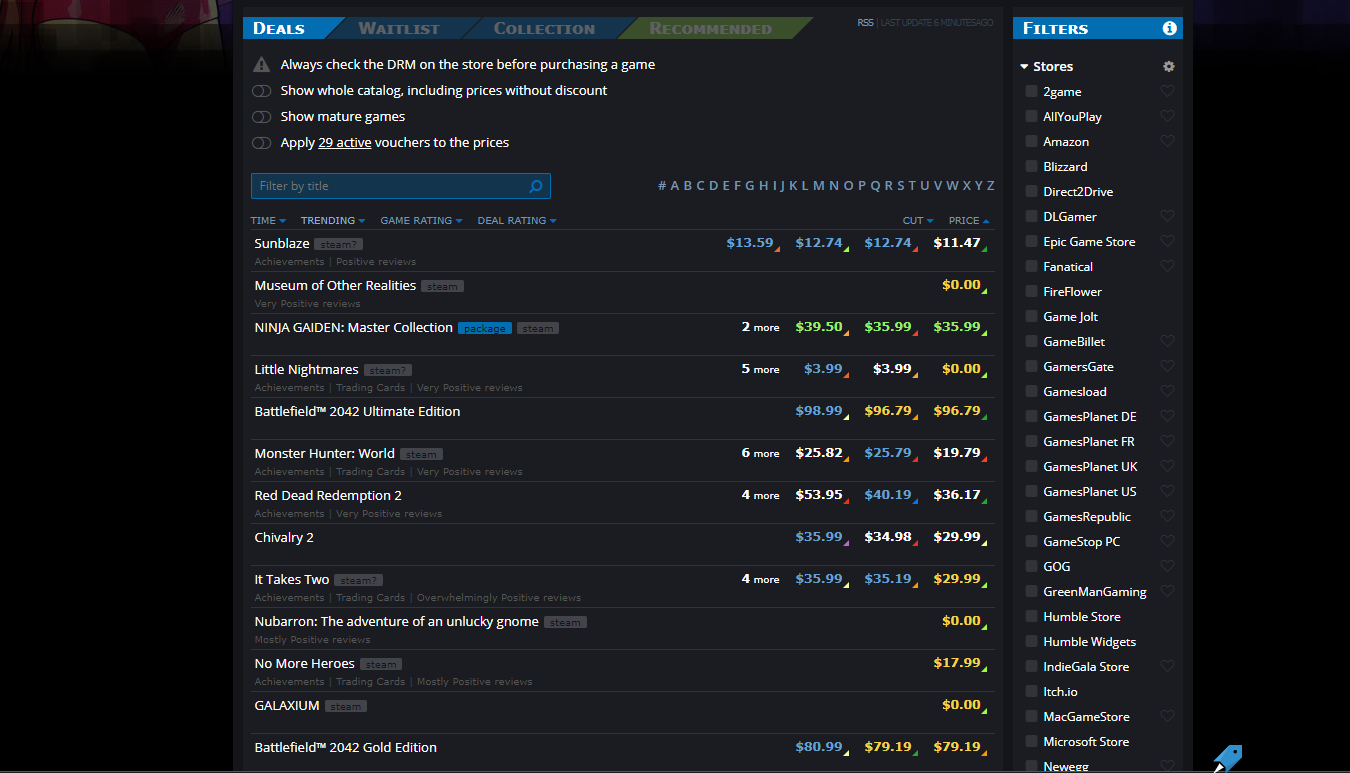Image resolution: width=1350 pixels, height=773 pixels.
Task: Jump to titles starting with A
Action: pyautogui.click(x=675, y=186)
